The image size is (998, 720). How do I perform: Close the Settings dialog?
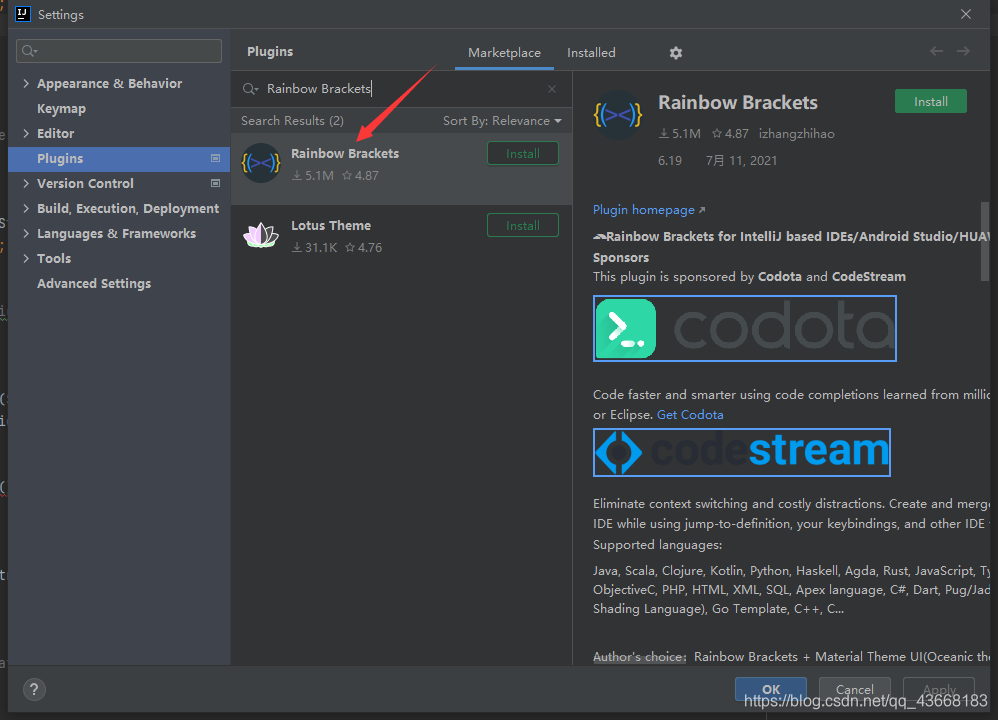(966, 14)
